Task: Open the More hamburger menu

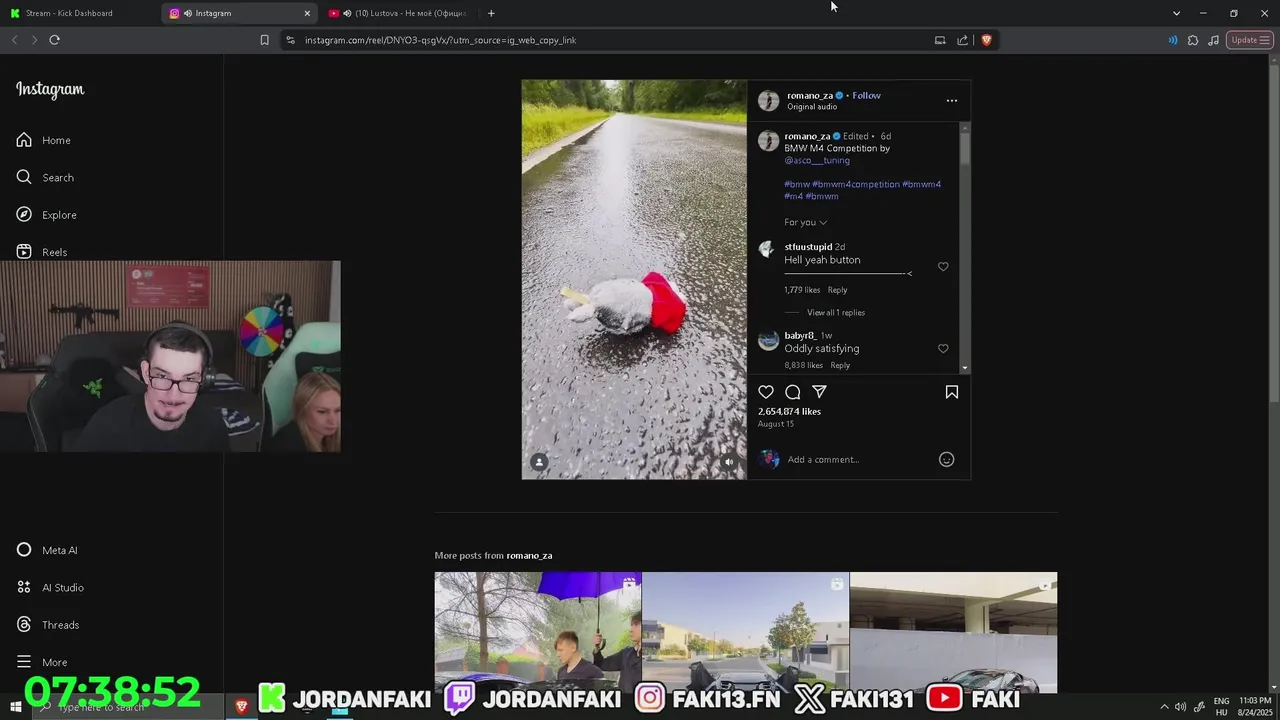Action: tap(42, 662)
